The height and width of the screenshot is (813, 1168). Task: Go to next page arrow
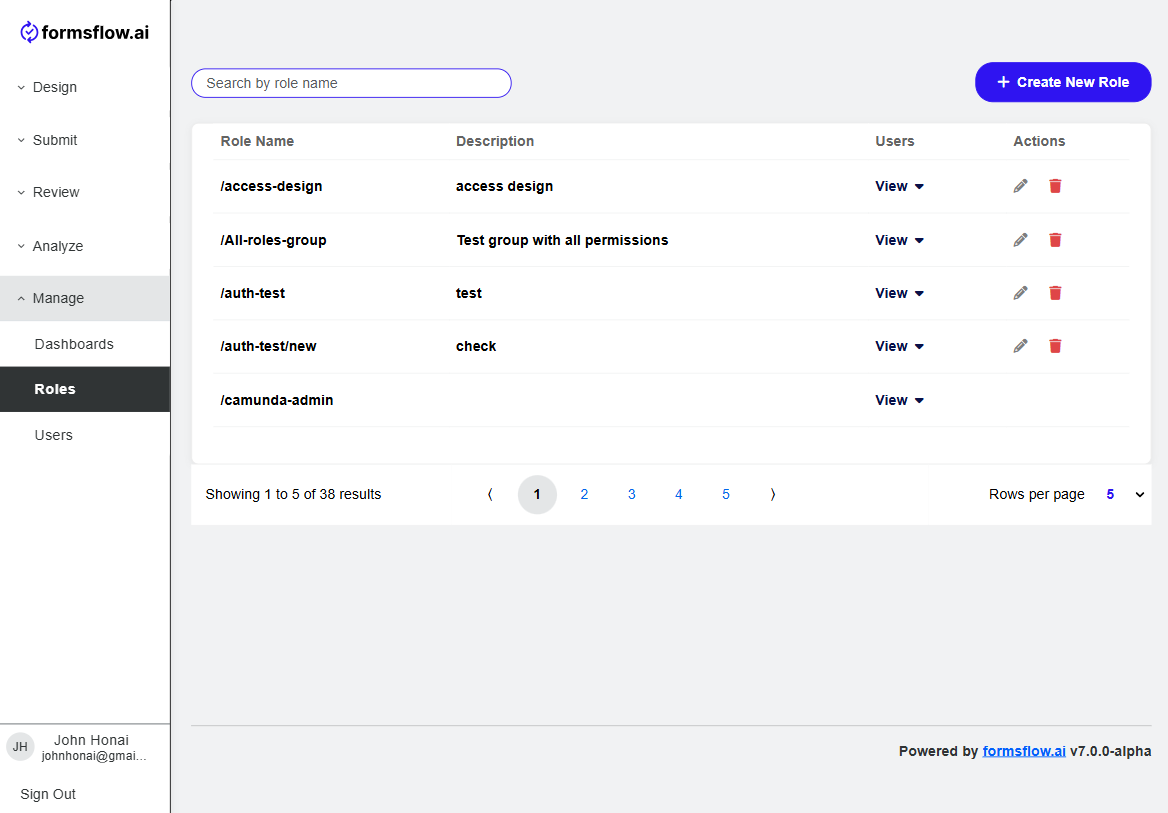(x=772, y=494)
